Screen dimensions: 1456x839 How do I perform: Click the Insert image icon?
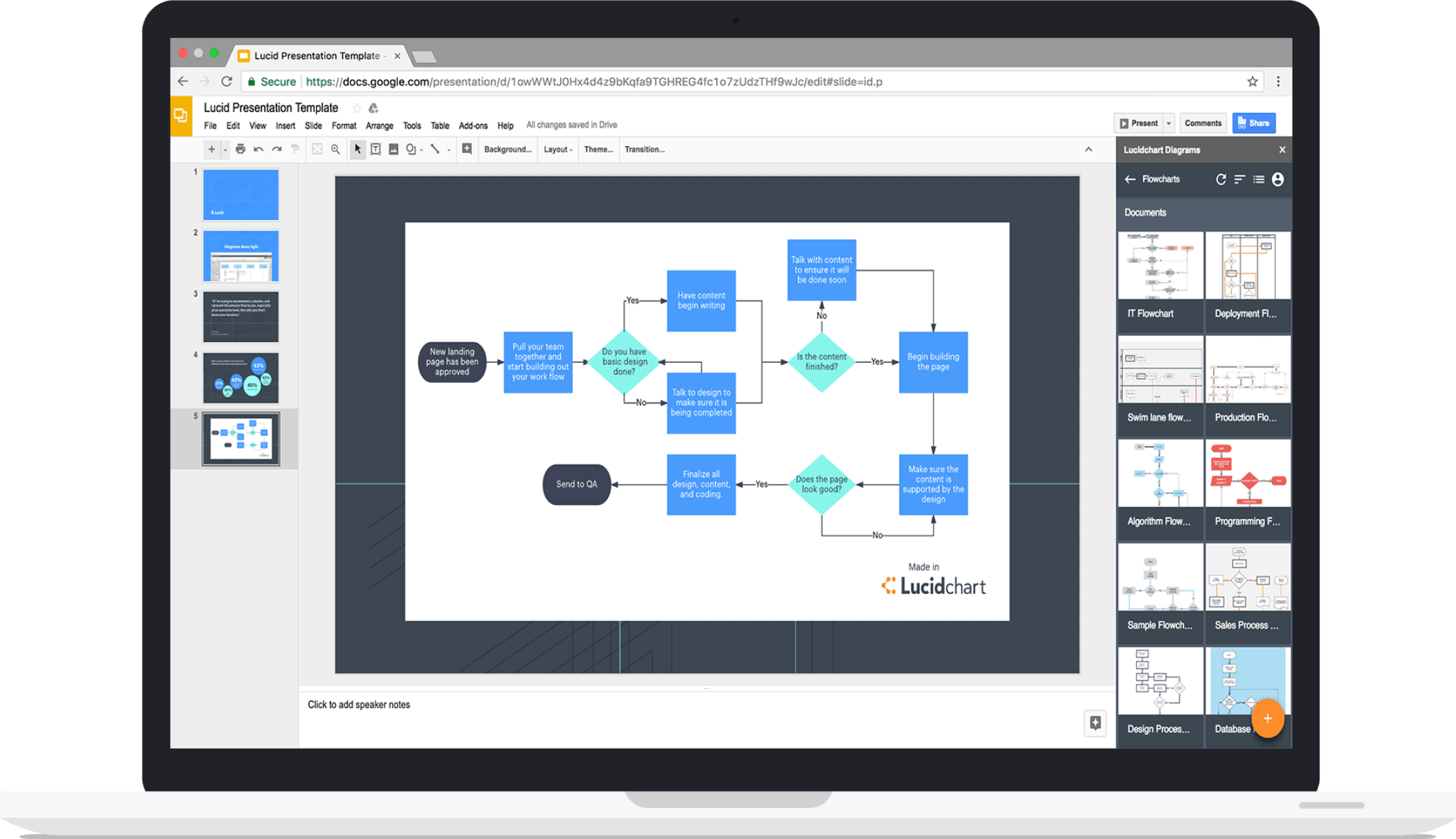tap(394, 149)
